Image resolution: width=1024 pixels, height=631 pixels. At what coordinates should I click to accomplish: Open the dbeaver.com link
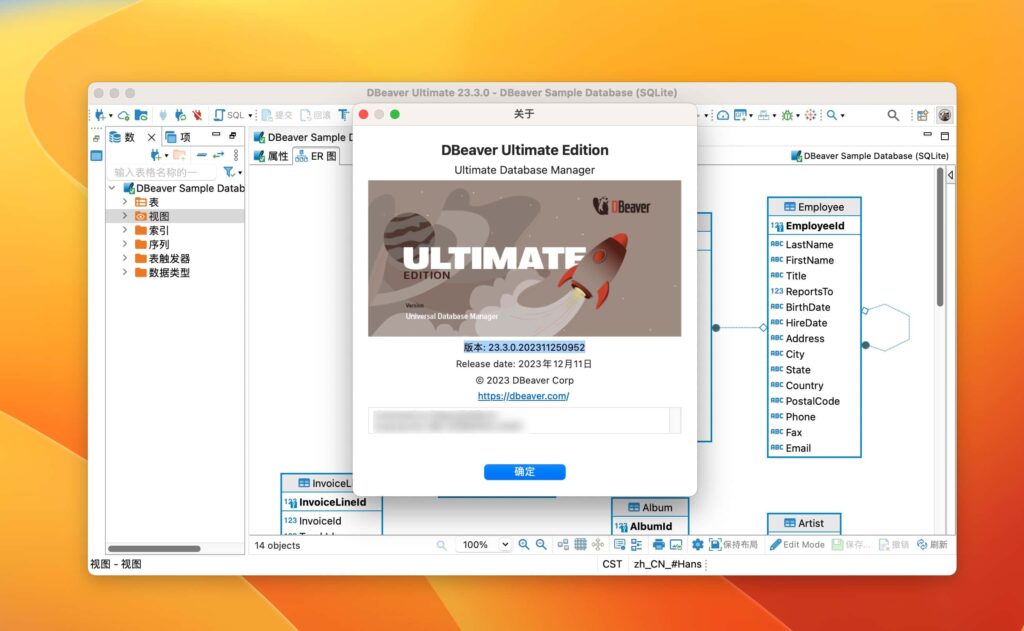point(524,395)
